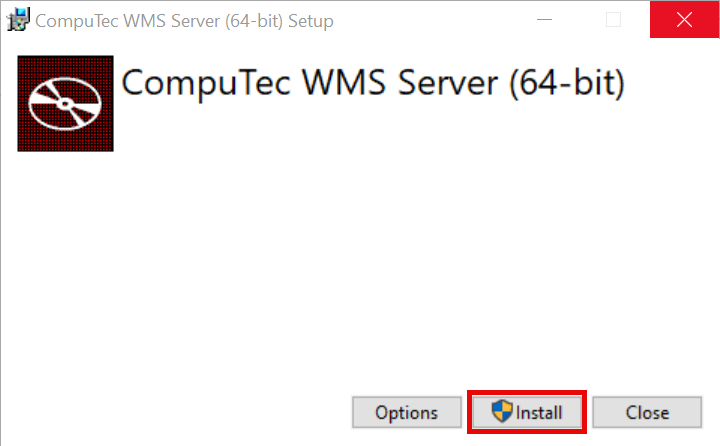Select the Options button at bottom

[406, 412]
